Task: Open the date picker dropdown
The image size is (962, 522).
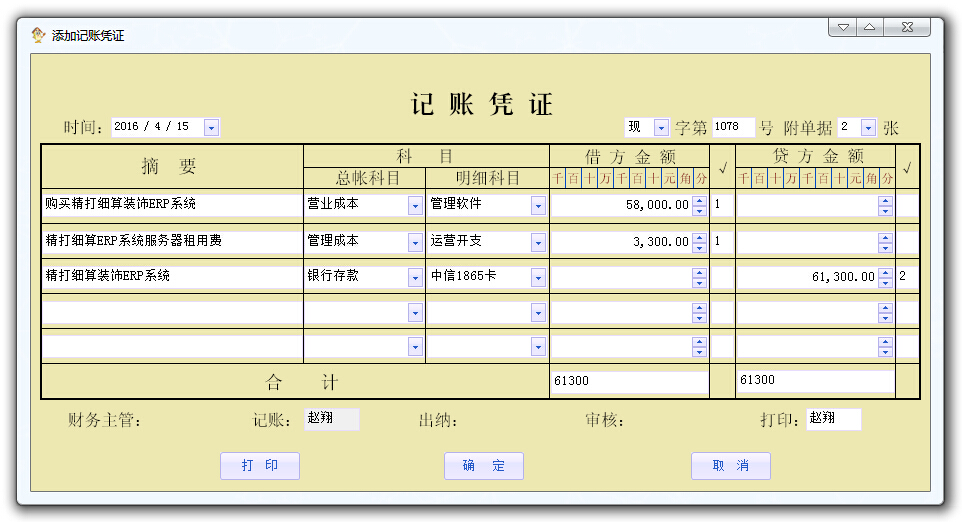Action: (211, 128)
